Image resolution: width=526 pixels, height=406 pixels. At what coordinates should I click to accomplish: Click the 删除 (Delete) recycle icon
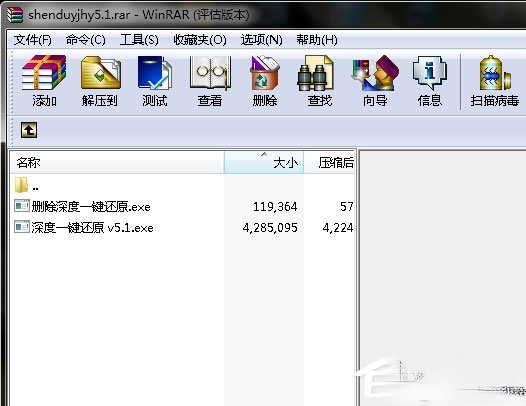point(265,73)
